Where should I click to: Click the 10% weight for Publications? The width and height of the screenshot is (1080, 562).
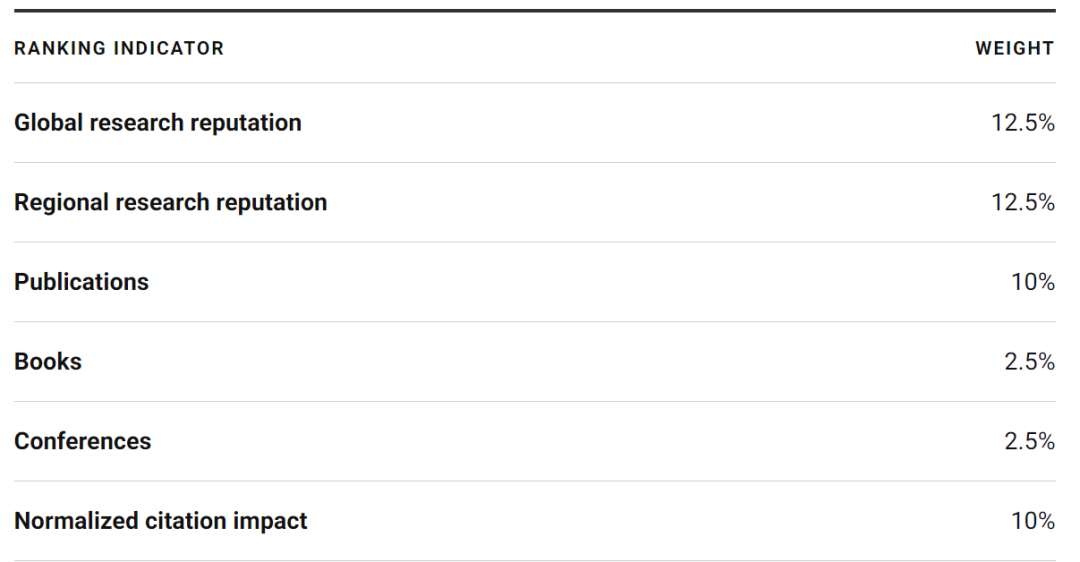coord(1033,282)
